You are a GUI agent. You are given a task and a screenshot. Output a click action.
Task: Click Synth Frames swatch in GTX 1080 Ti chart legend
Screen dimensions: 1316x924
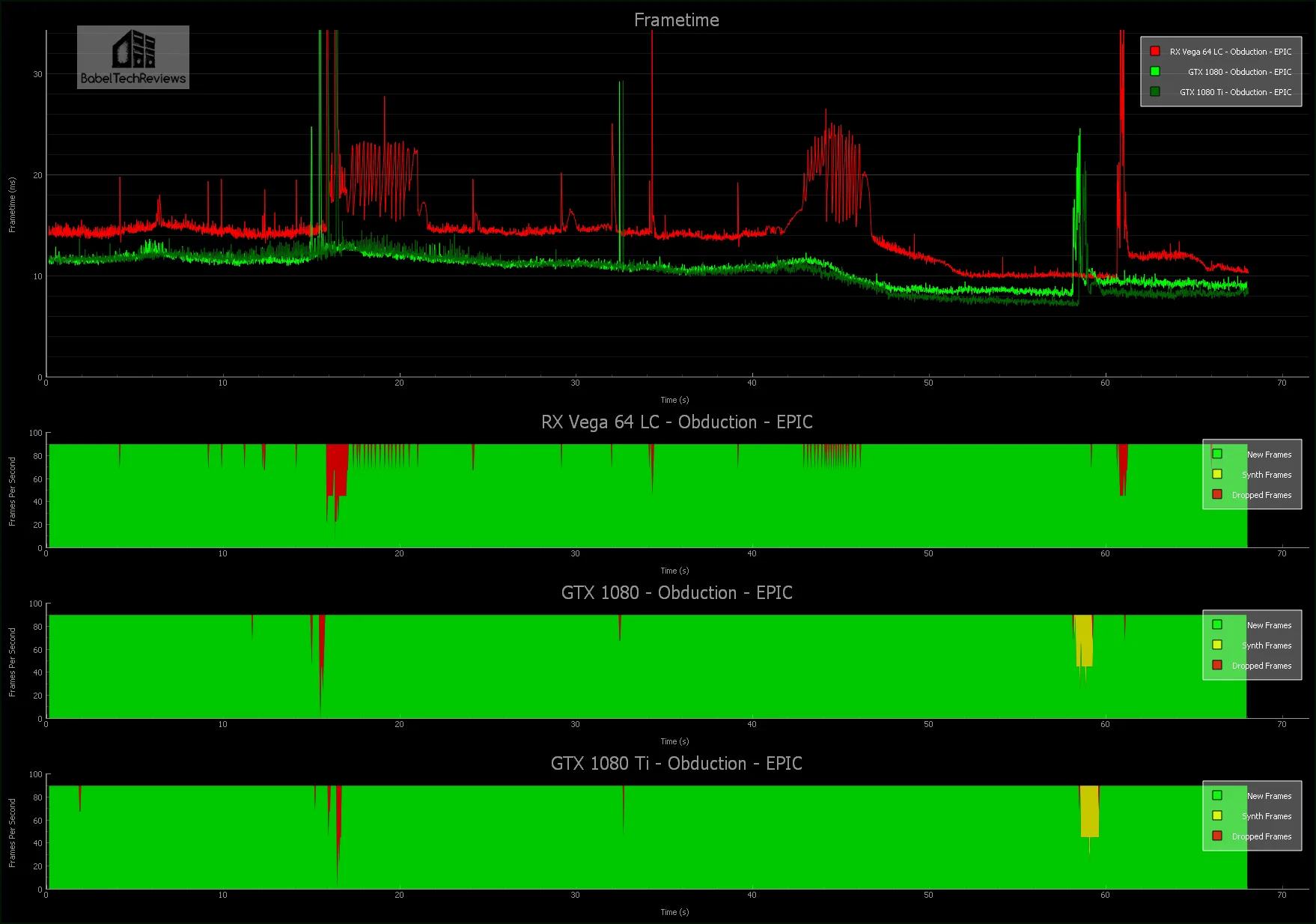click(x=1217, y=815)
